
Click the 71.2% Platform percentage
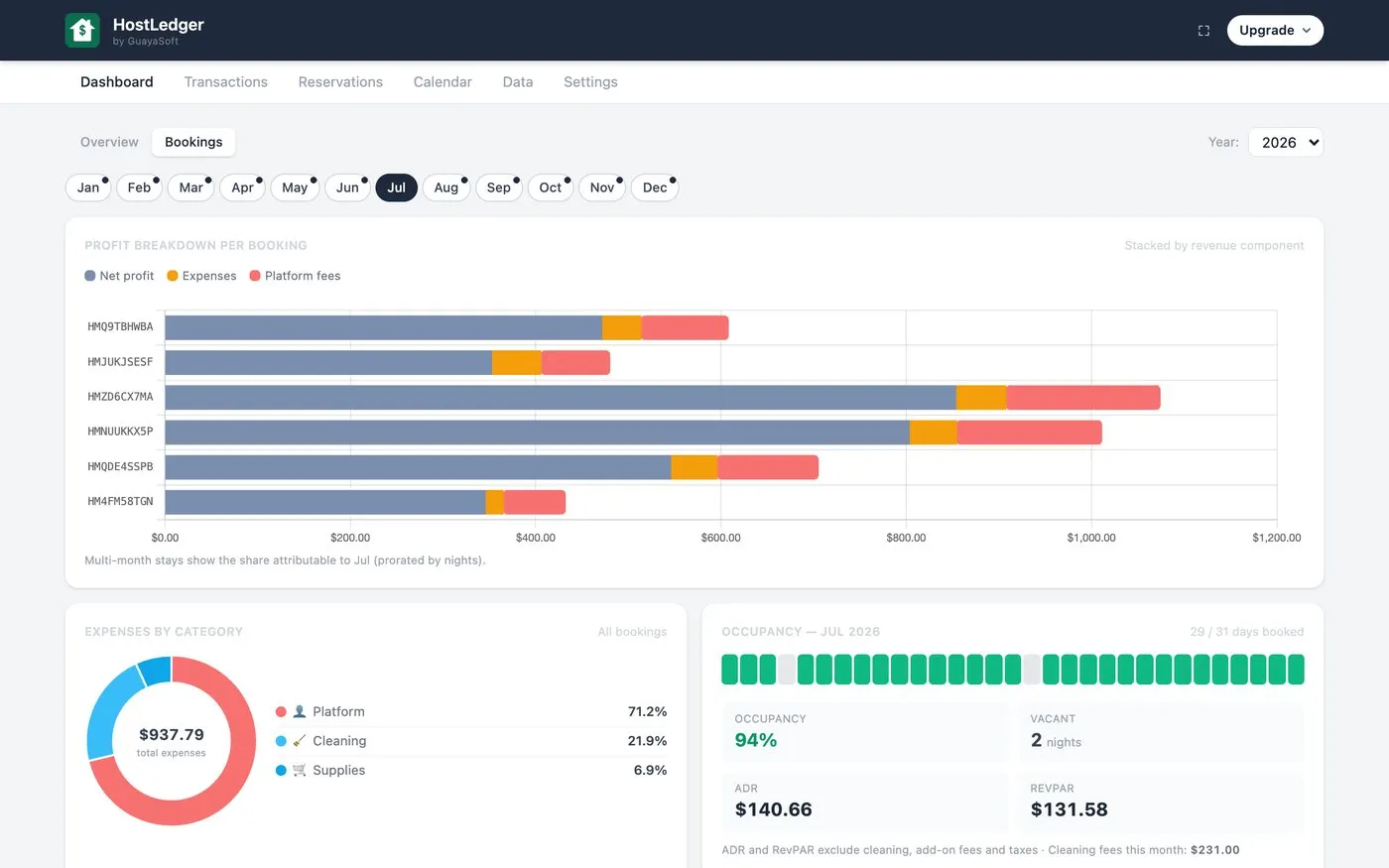tap(648, 711)
